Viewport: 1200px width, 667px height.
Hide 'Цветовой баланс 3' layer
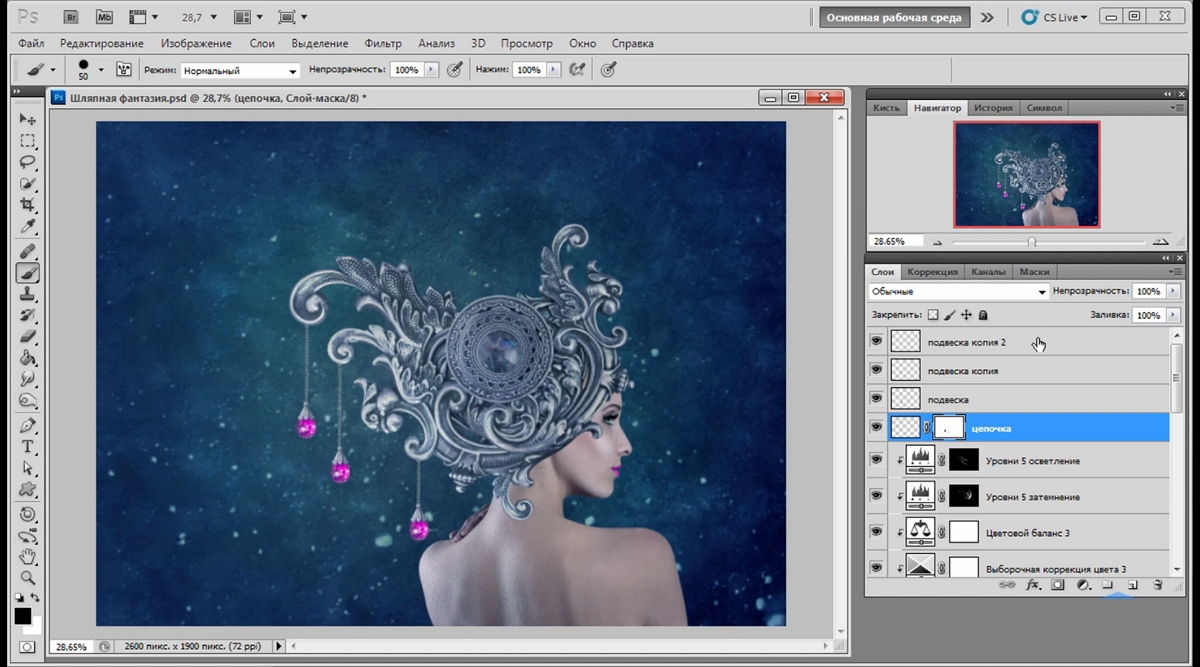(x=877, y=532)
